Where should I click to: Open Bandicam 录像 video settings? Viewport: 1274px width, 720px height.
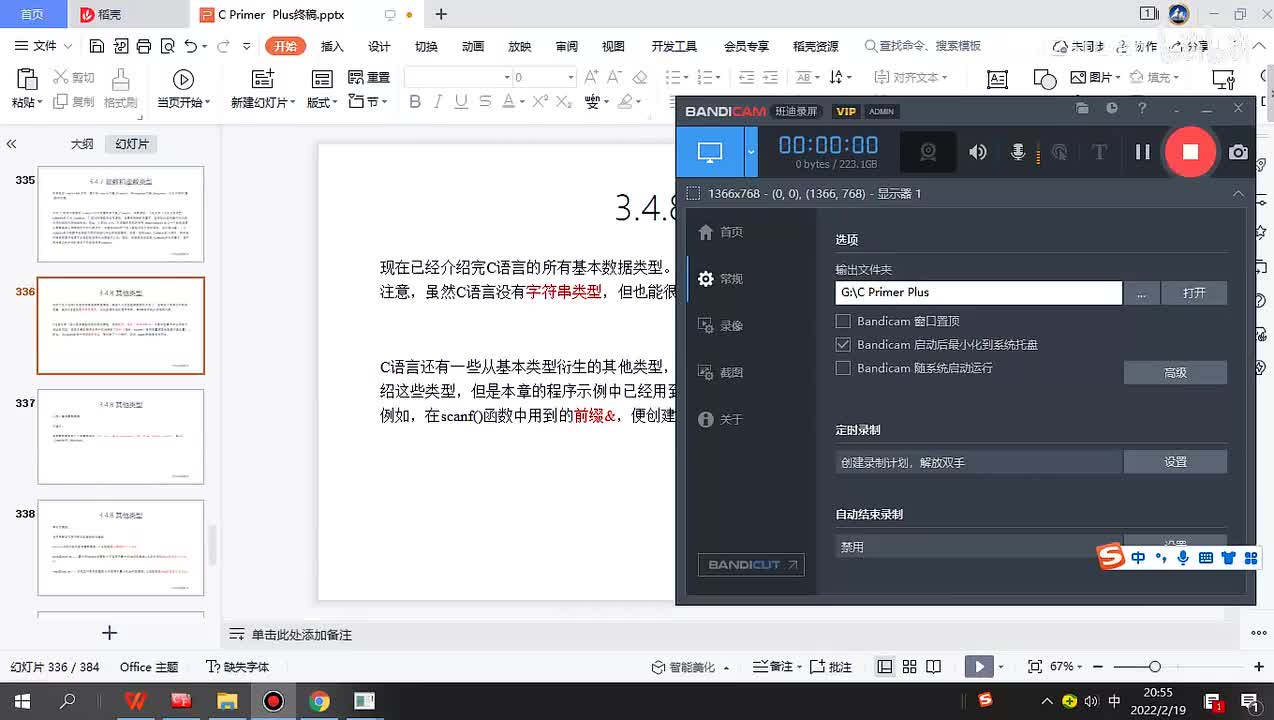point(720,326)
